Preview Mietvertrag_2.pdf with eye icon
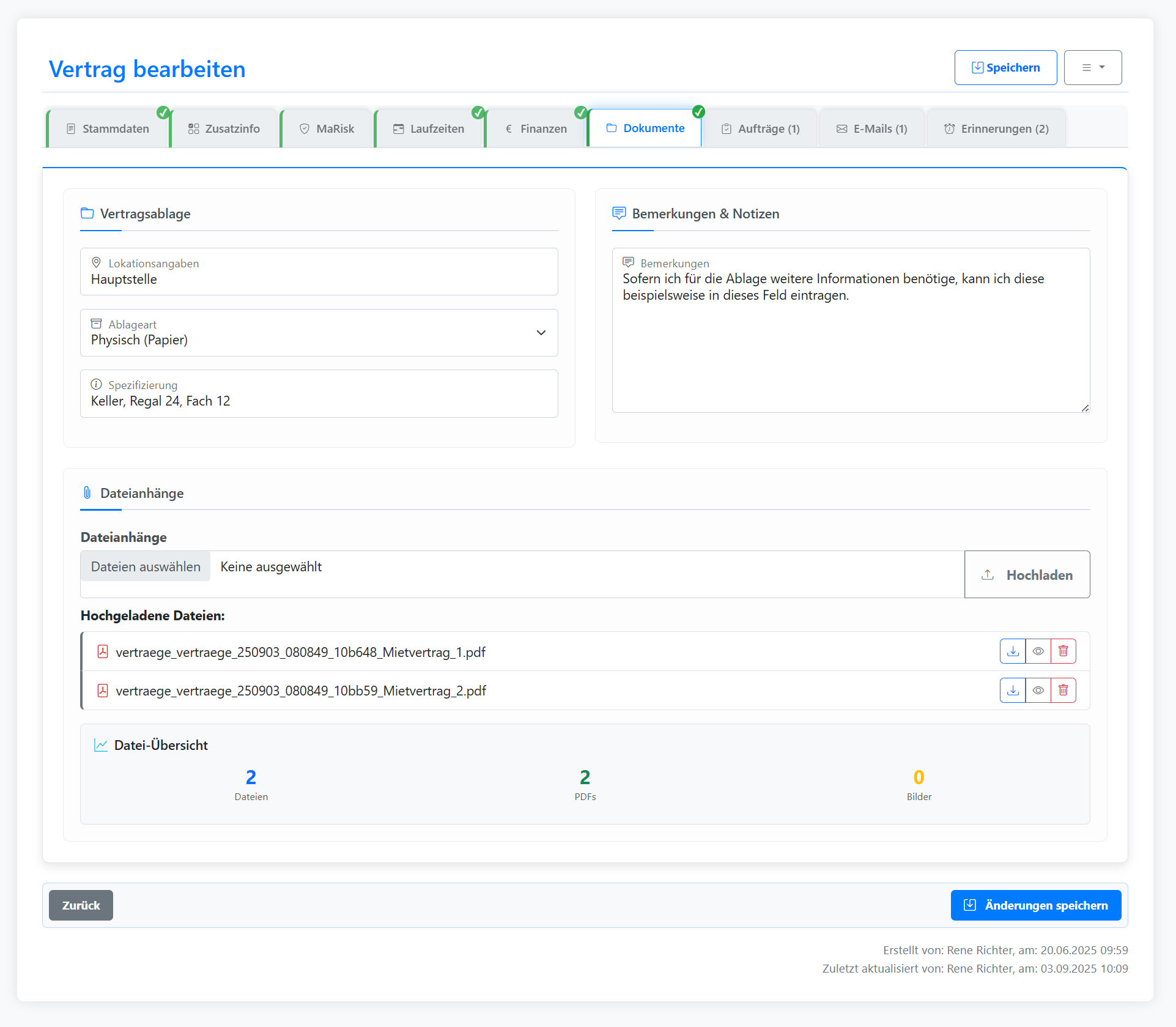This screenshot has height=1027, width=1176. tap(1038, 691)
